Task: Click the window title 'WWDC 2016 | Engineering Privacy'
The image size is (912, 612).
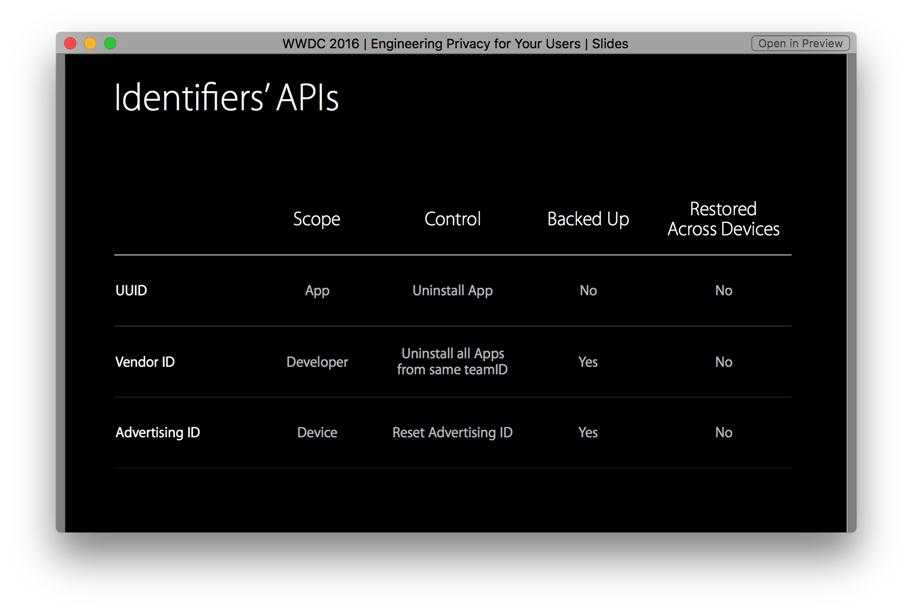Action: click(x=455, y=44)
